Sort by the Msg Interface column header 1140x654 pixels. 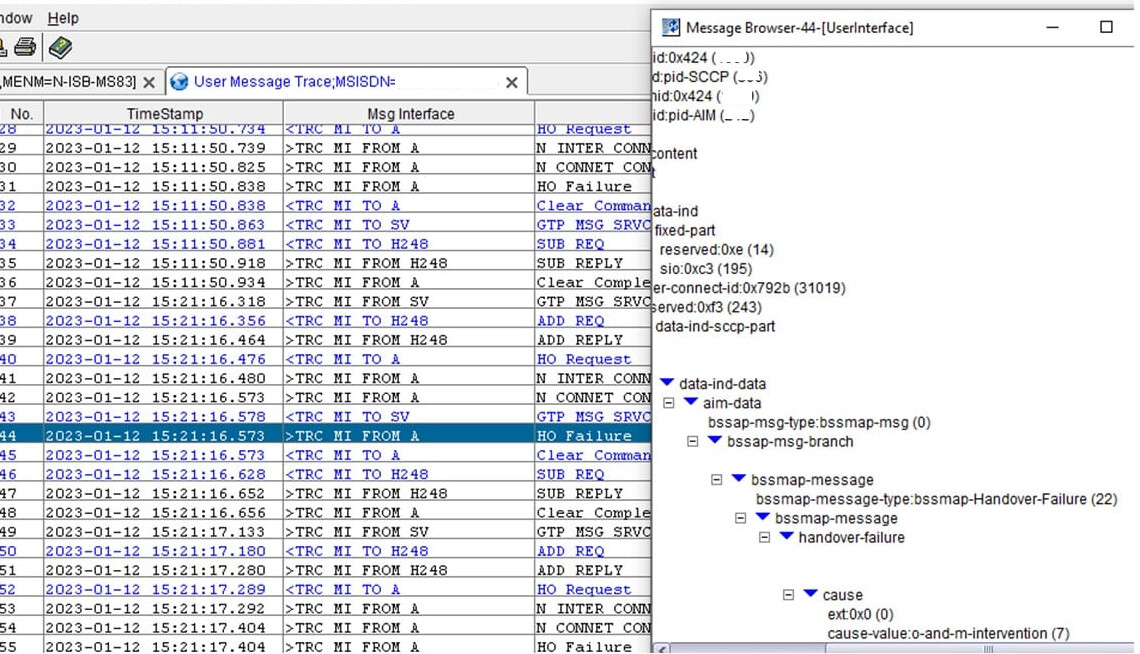pos(410,114)
